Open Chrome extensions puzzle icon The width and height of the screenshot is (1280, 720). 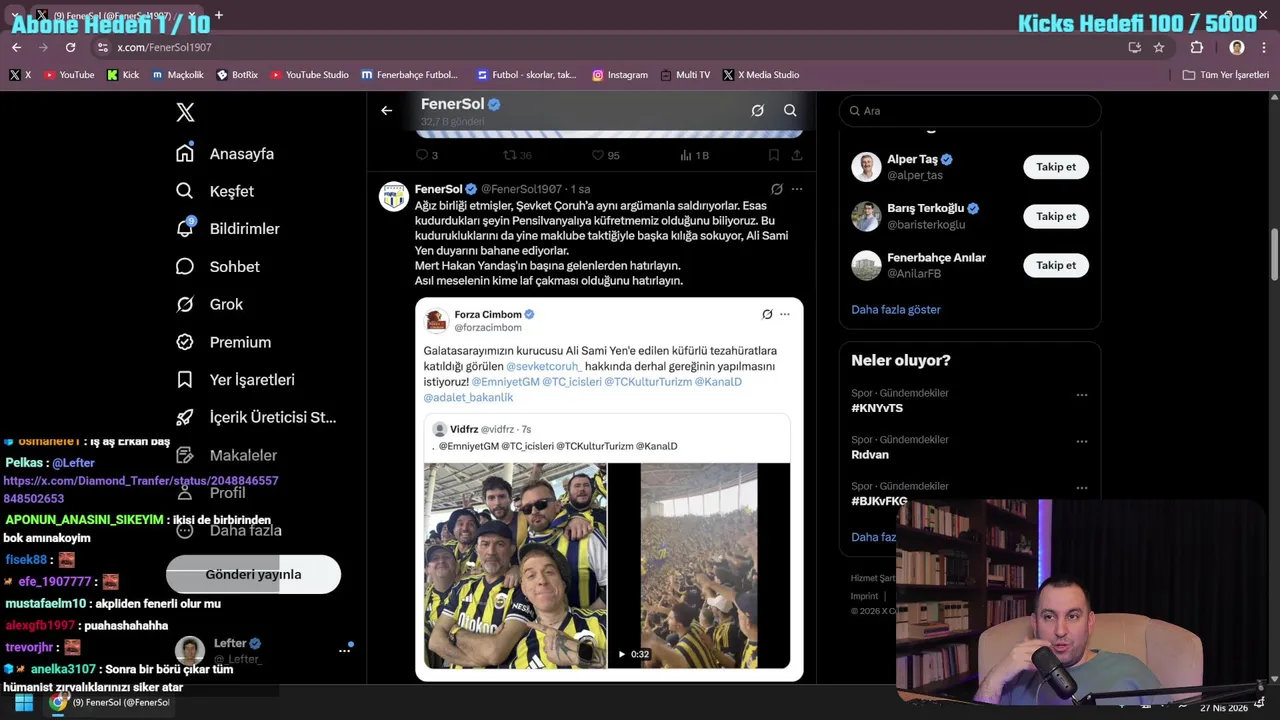1197,47
